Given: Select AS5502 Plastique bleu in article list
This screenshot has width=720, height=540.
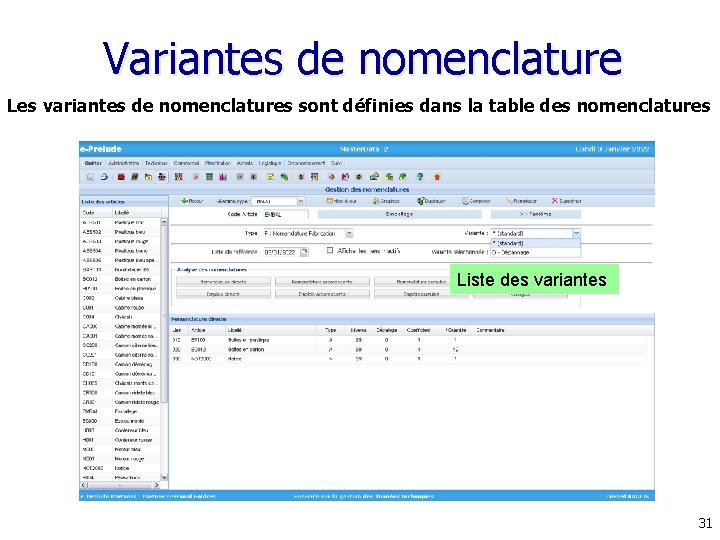Looking at the screenshot, I should [x=120, y=232].
